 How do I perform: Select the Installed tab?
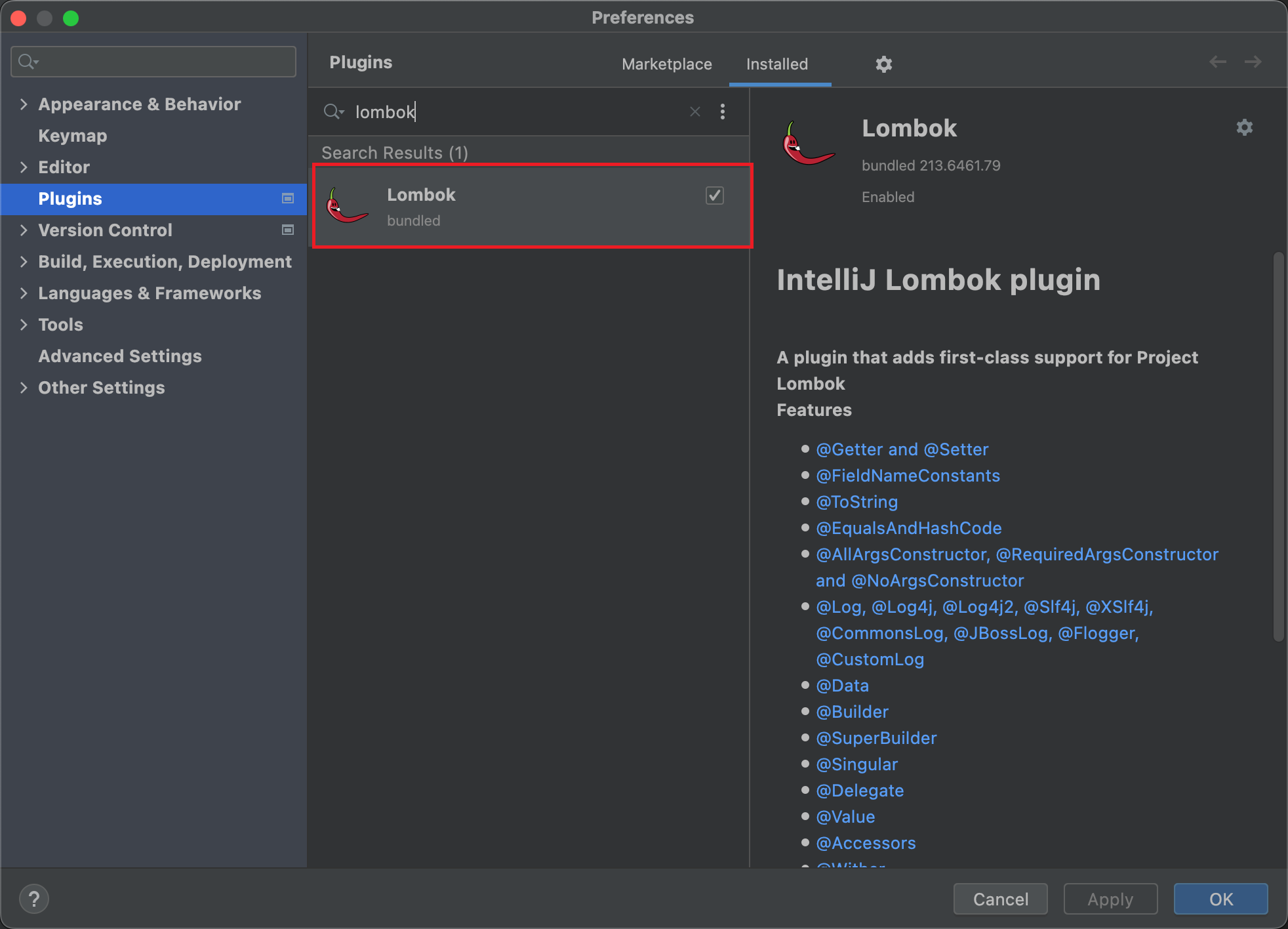[776, 64]
